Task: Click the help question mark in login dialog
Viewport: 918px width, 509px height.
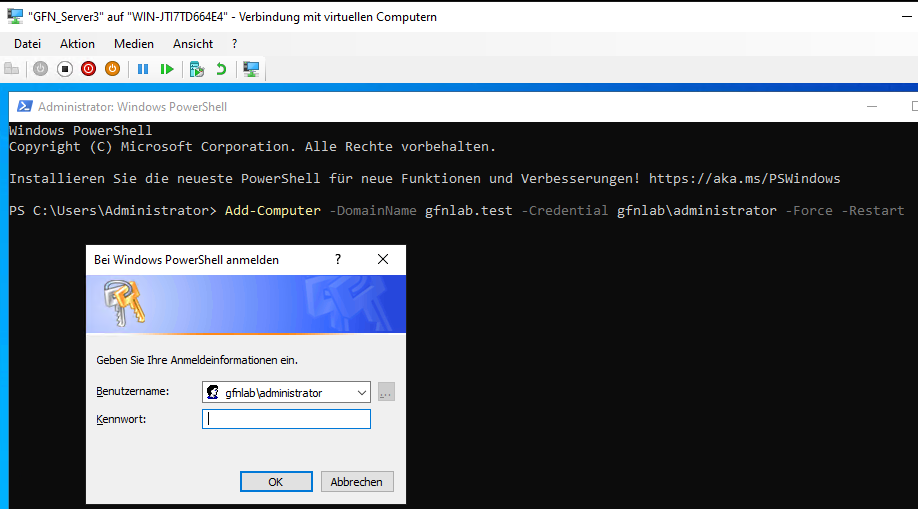Action: (x=337, y=259)
